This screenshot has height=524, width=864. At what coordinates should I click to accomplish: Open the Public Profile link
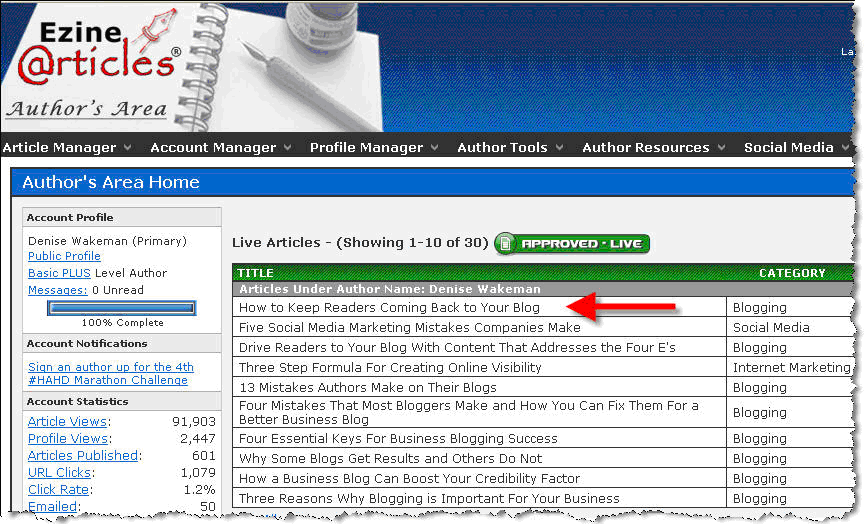[64, 256]
